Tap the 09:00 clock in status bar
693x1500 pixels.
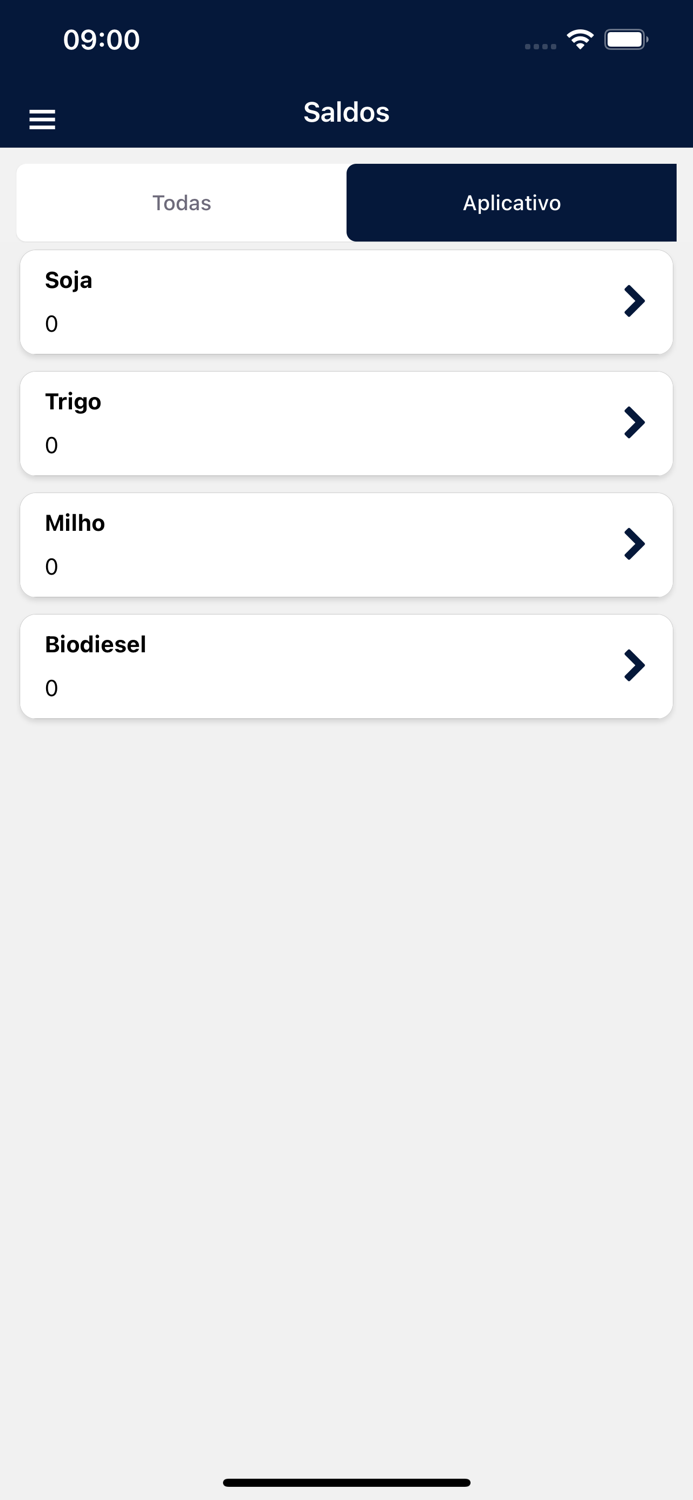coord(101,40)
